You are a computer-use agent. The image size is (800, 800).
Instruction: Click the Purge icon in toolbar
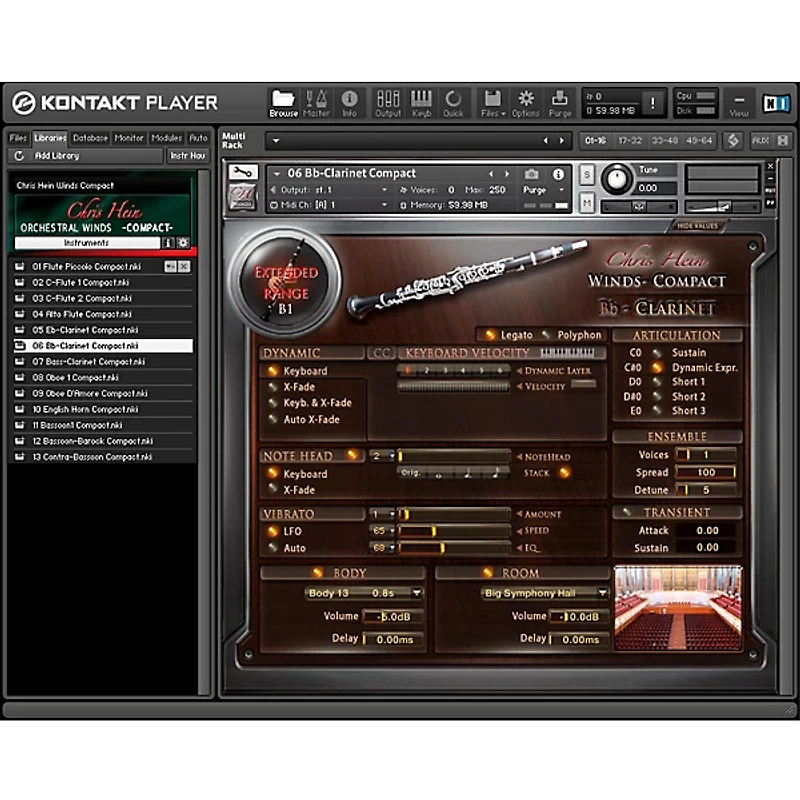pos(560,103)
